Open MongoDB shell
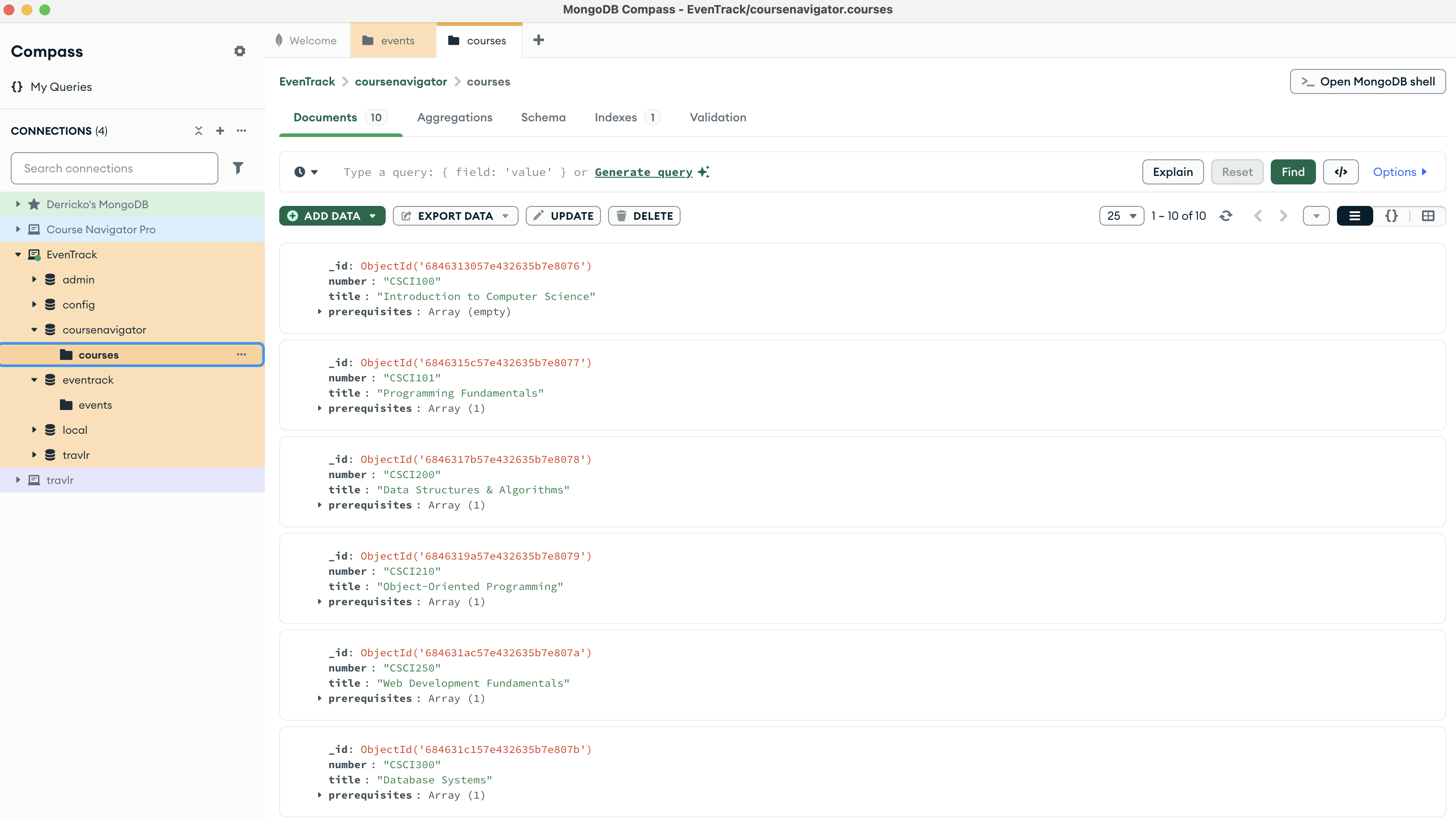This screenshot has height=821, width=1456. (1367, 81)
